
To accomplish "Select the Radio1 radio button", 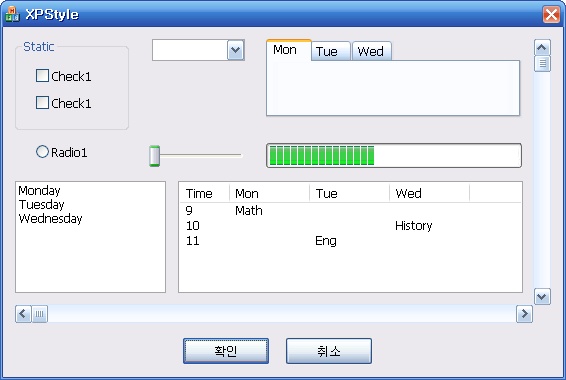I will 42,152.
